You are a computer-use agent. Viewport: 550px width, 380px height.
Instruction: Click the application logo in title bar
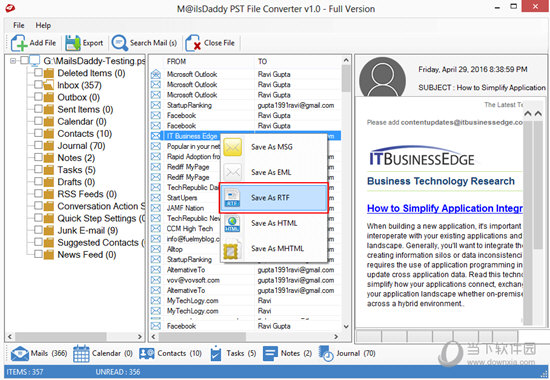click(11, 7)
